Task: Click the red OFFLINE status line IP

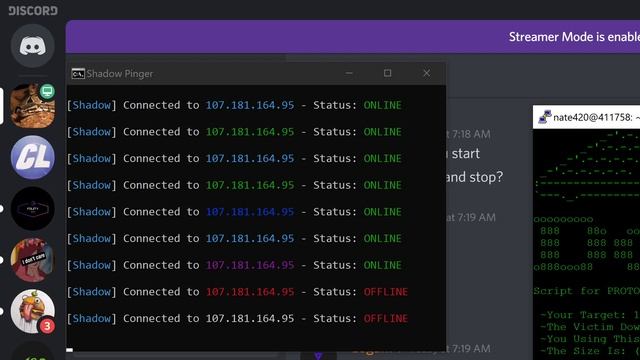Action: pyautogui.click(x=250, y=292)
